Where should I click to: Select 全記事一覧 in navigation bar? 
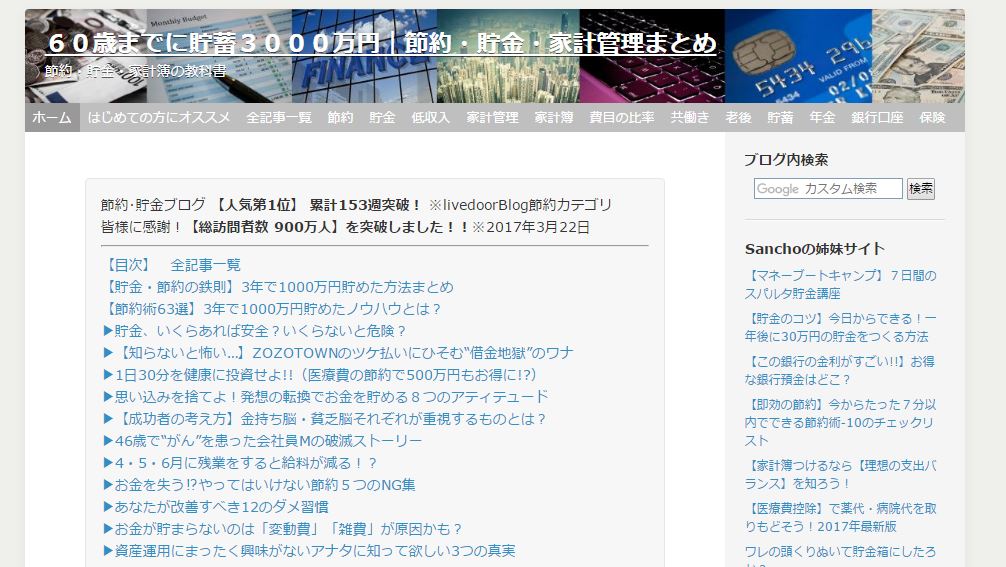[x=279, y=118]
